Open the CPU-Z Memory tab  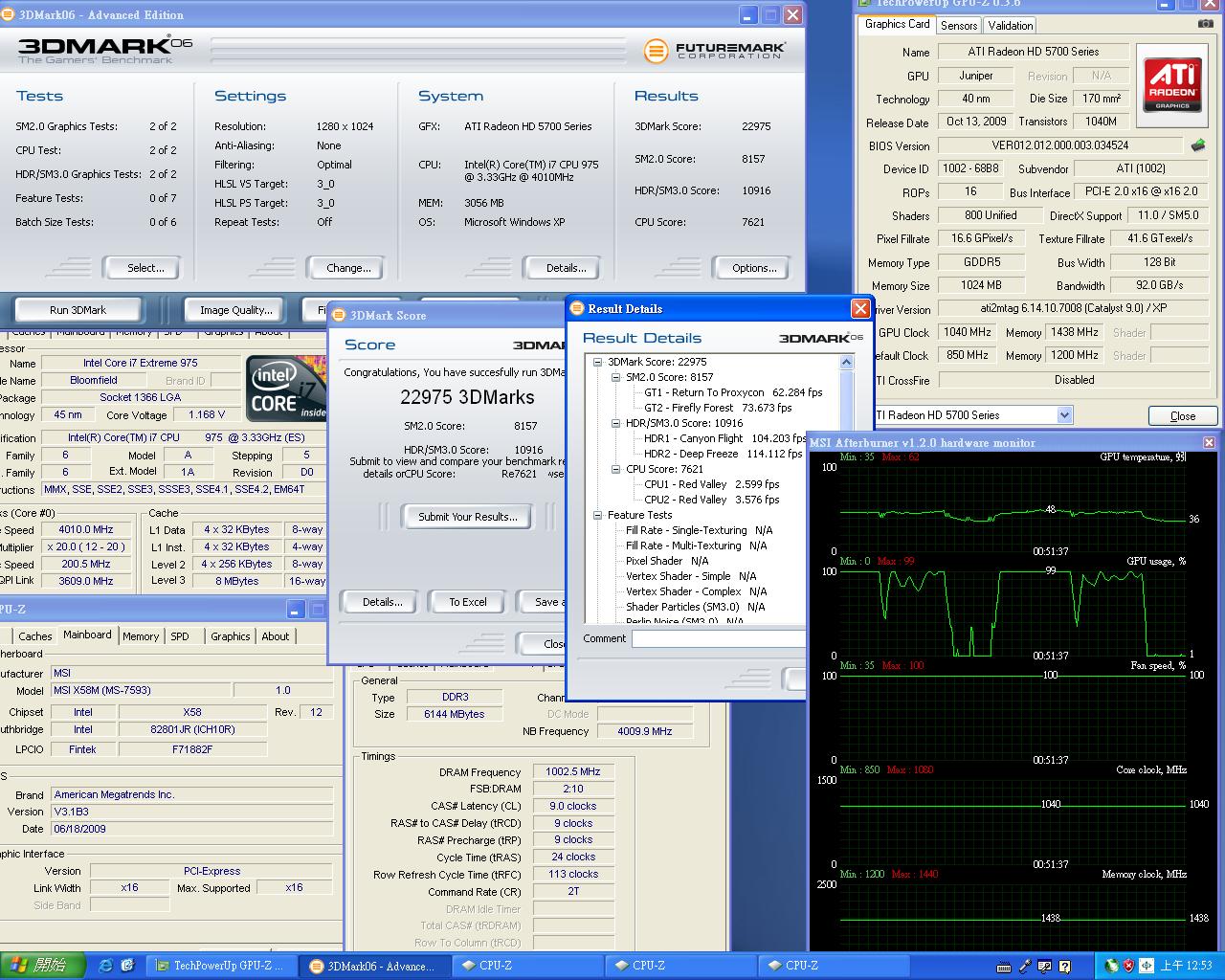141,636
